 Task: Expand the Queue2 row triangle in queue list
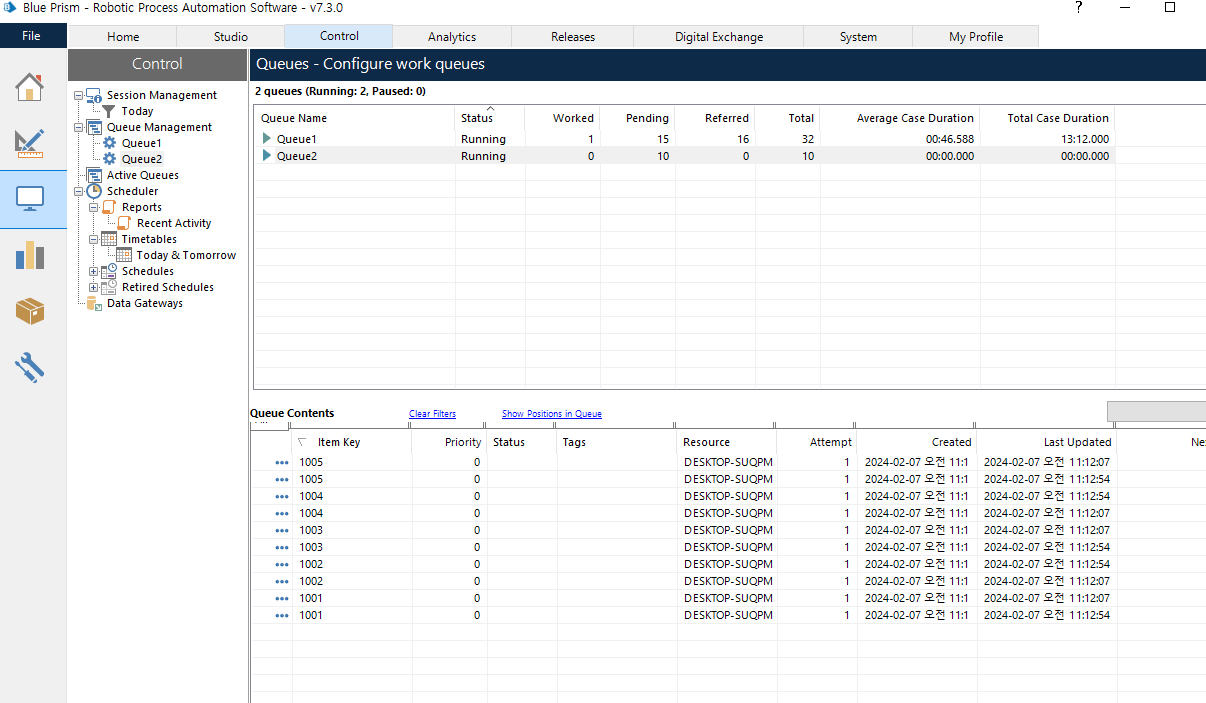[267, 155]
